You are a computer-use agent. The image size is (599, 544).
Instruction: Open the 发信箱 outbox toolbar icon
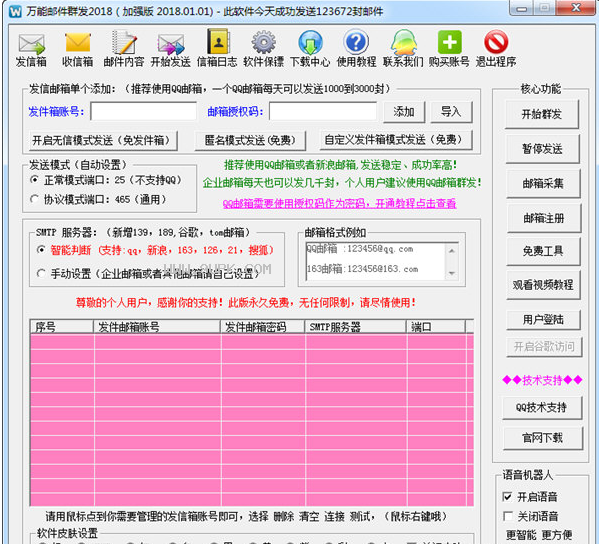(31, 49)
